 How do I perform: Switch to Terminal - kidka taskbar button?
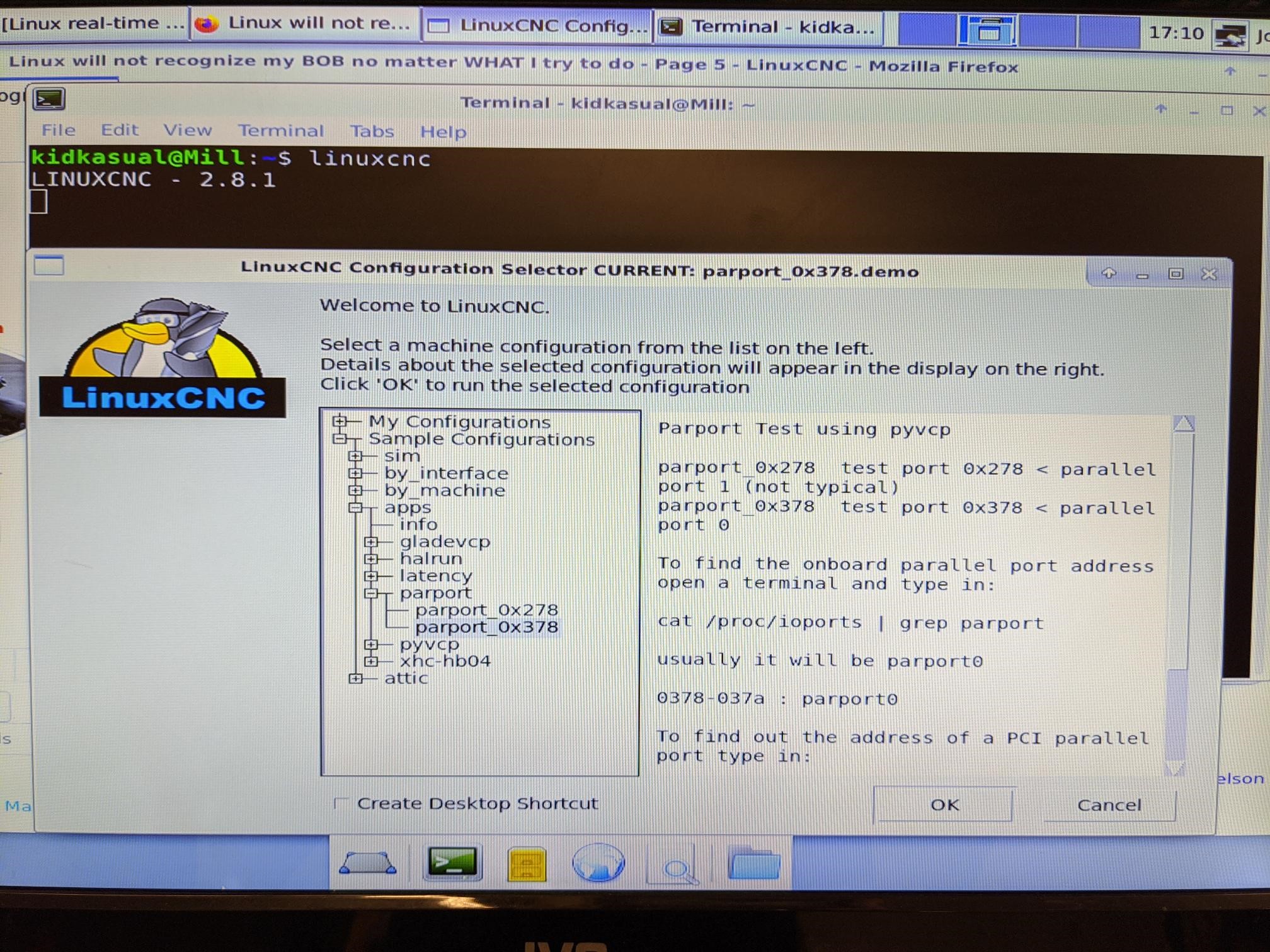[x=768, y=27]
